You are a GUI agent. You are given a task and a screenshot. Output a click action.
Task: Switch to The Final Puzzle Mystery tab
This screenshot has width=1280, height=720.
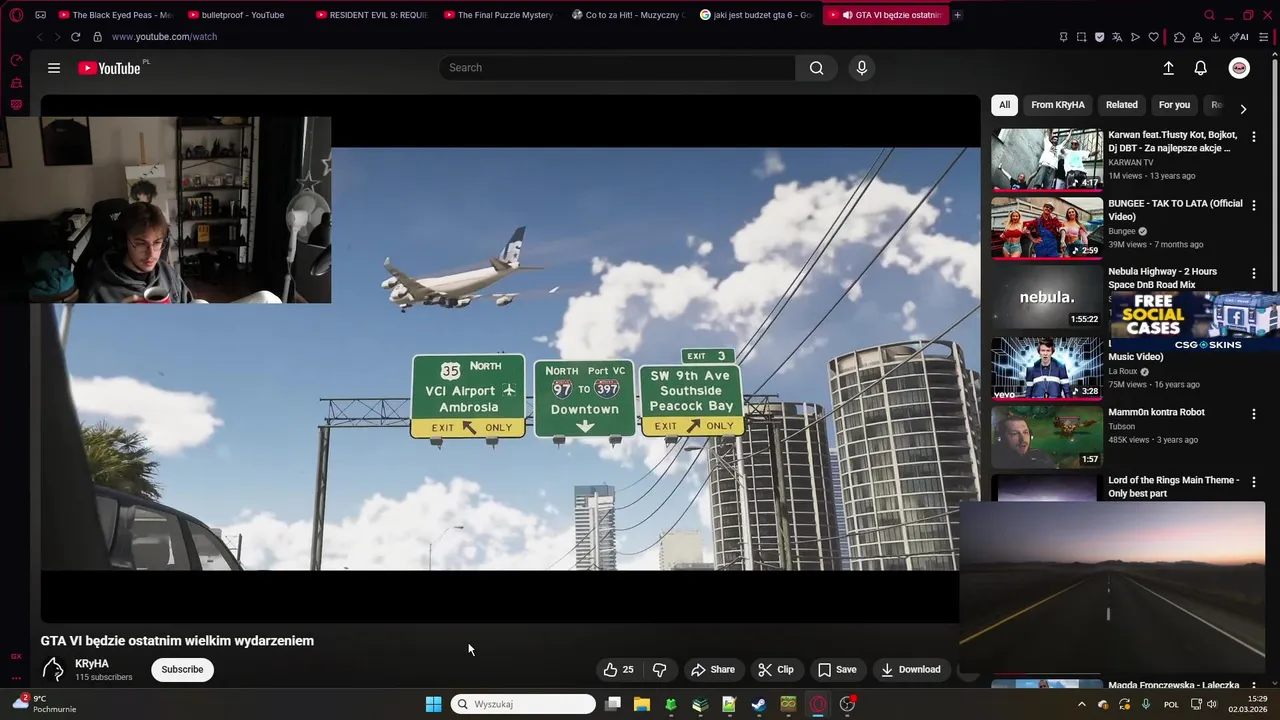pyautogui.click(x=499, y=15)
